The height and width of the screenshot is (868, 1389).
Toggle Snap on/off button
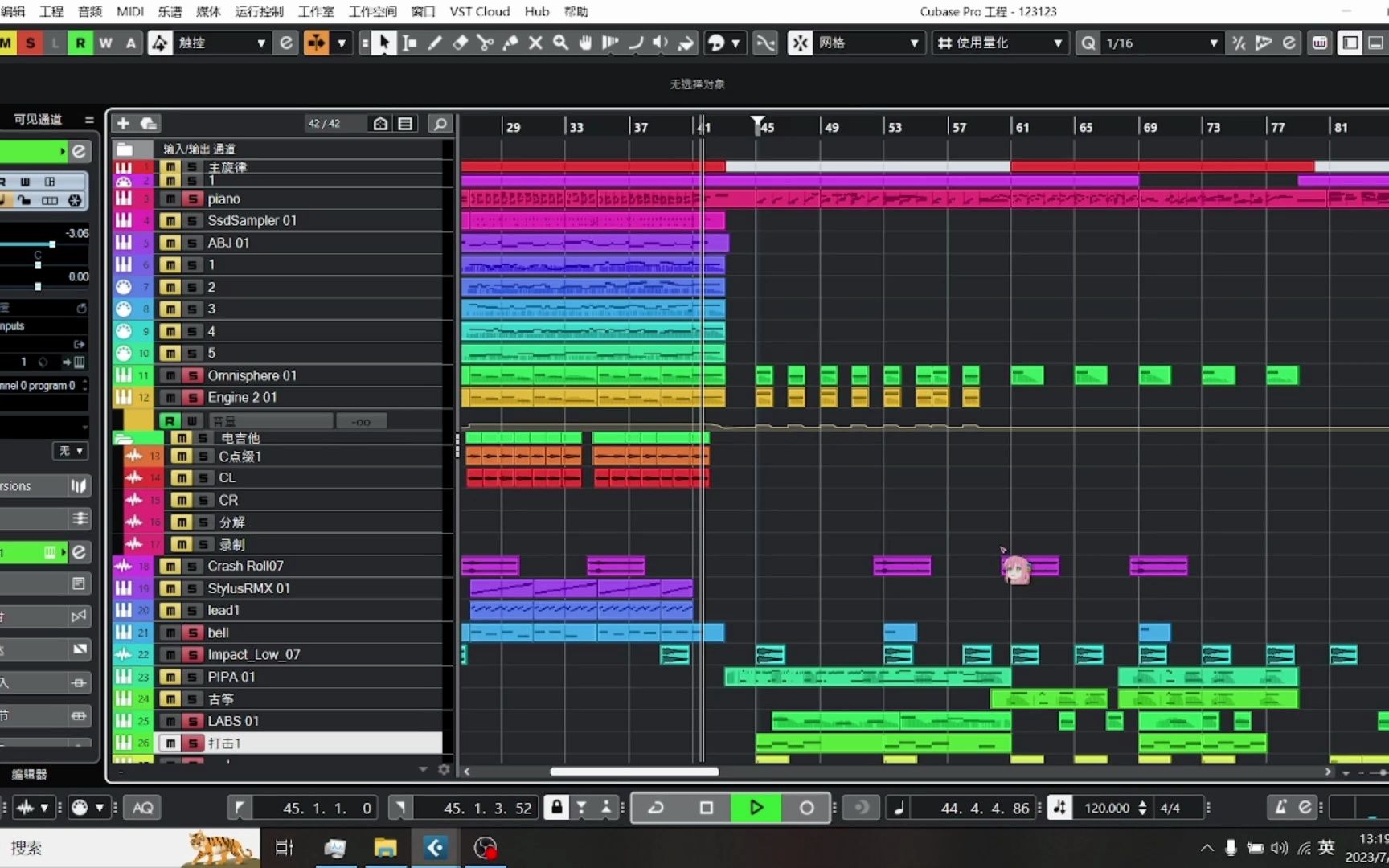[x=800, y=43]
